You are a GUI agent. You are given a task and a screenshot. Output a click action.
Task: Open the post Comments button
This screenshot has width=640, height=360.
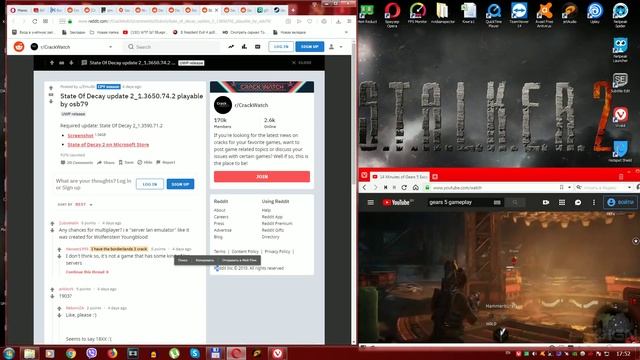(77, 162)
